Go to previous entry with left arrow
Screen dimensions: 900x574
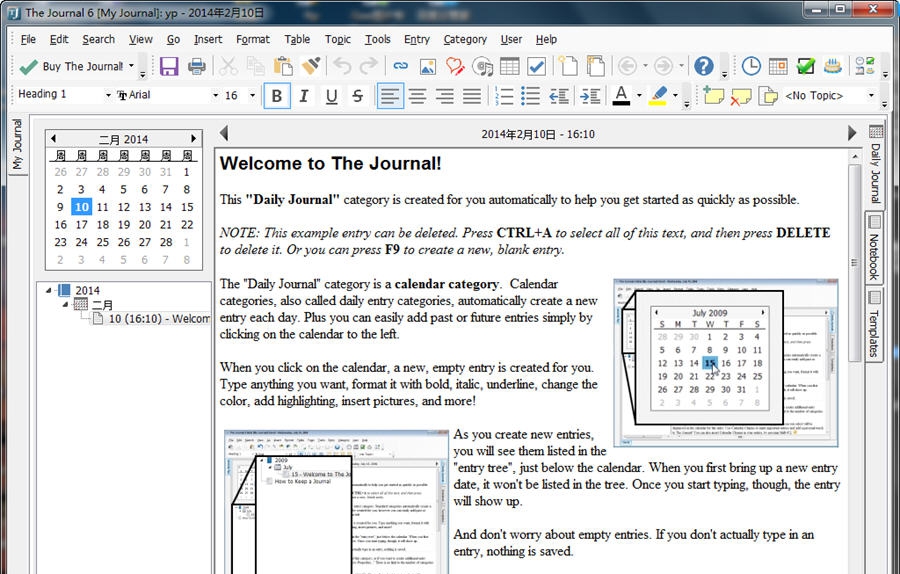(224, 133)
